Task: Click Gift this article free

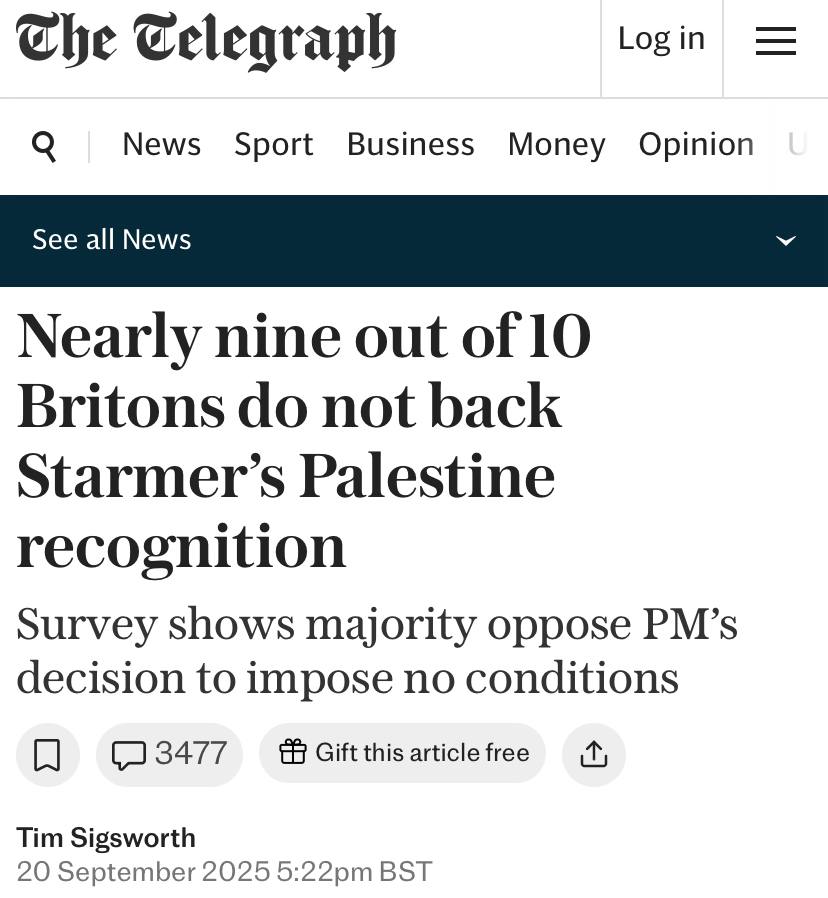Action: click(x=403, y=753)
